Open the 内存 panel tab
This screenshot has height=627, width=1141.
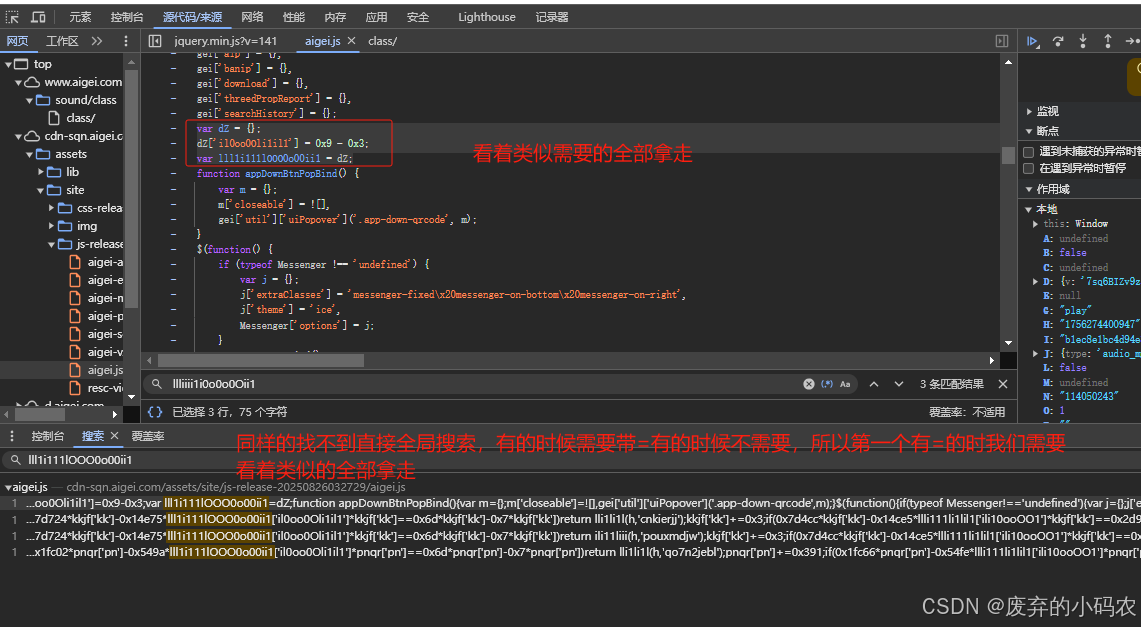335,17
